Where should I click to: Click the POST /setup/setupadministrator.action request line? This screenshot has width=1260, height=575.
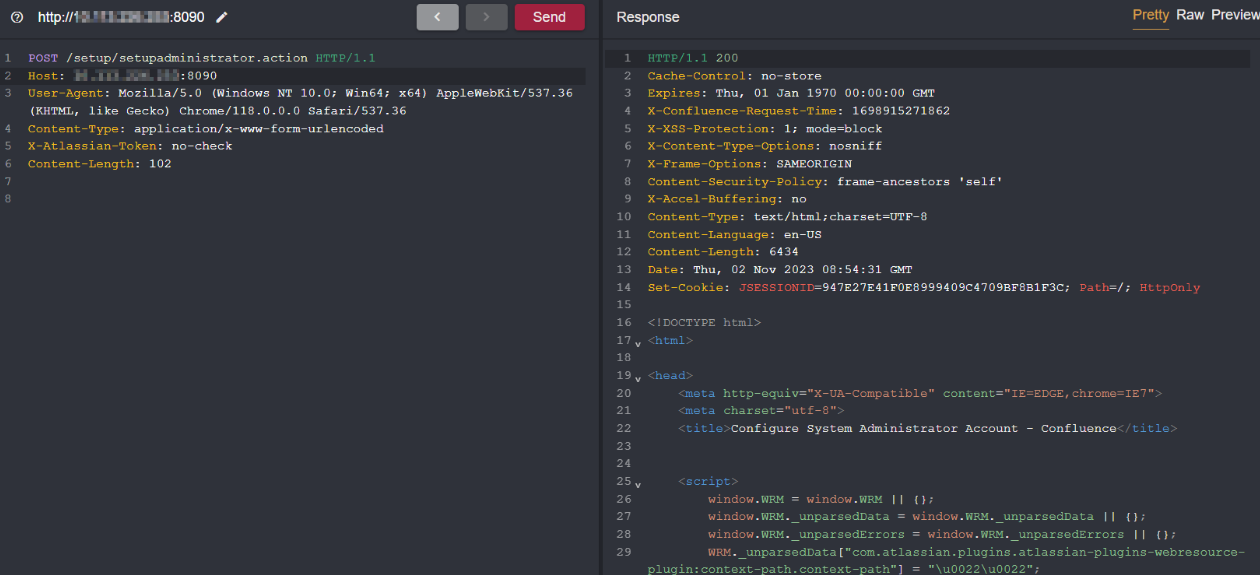coord(201,58)
